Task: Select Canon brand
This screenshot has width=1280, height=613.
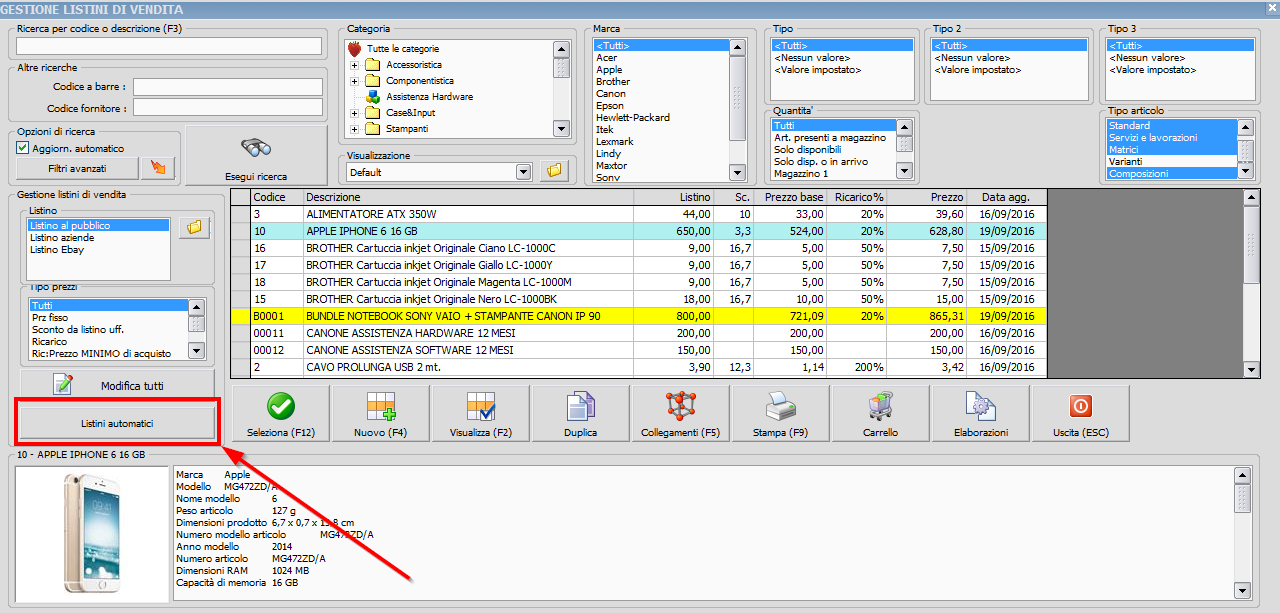Action: click(660, 94)
